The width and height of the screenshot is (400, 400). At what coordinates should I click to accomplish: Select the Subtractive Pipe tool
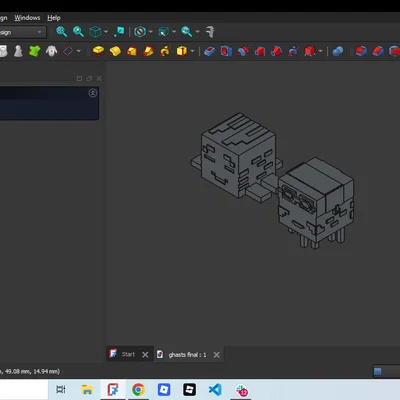pos(276,51)
